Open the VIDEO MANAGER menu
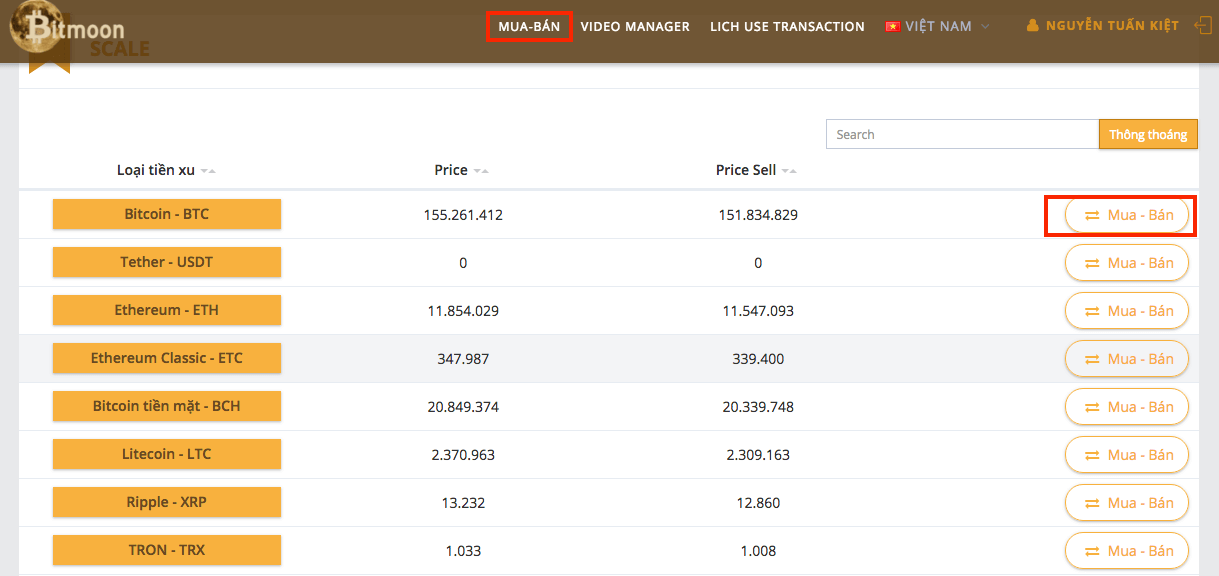Image resolution: width=1219 pixels, height=576 pixels. coord(635,27)
